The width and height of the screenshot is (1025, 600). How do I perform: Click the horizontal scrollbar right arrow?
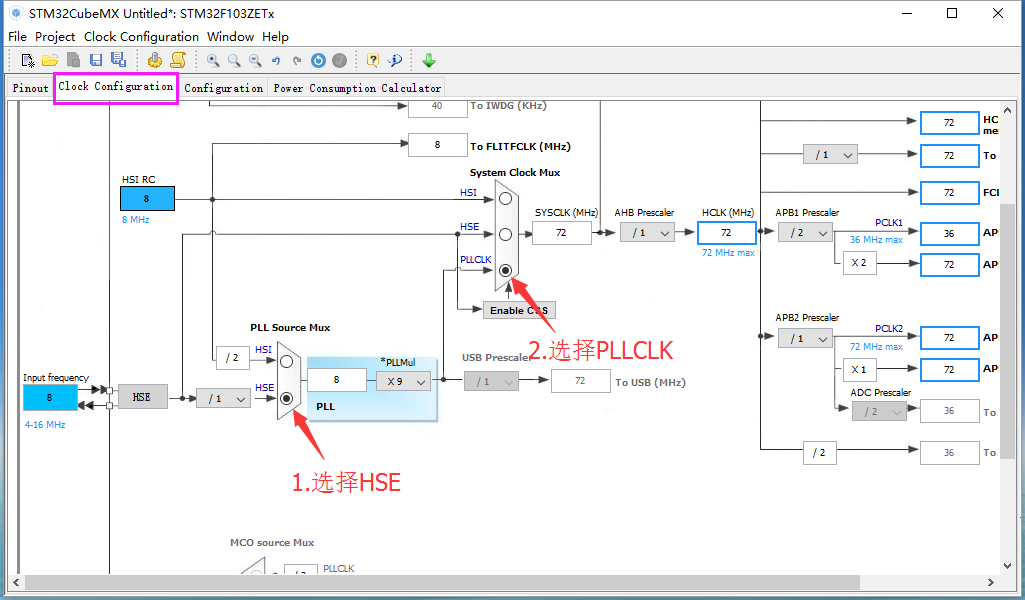(x=991, y=582)
